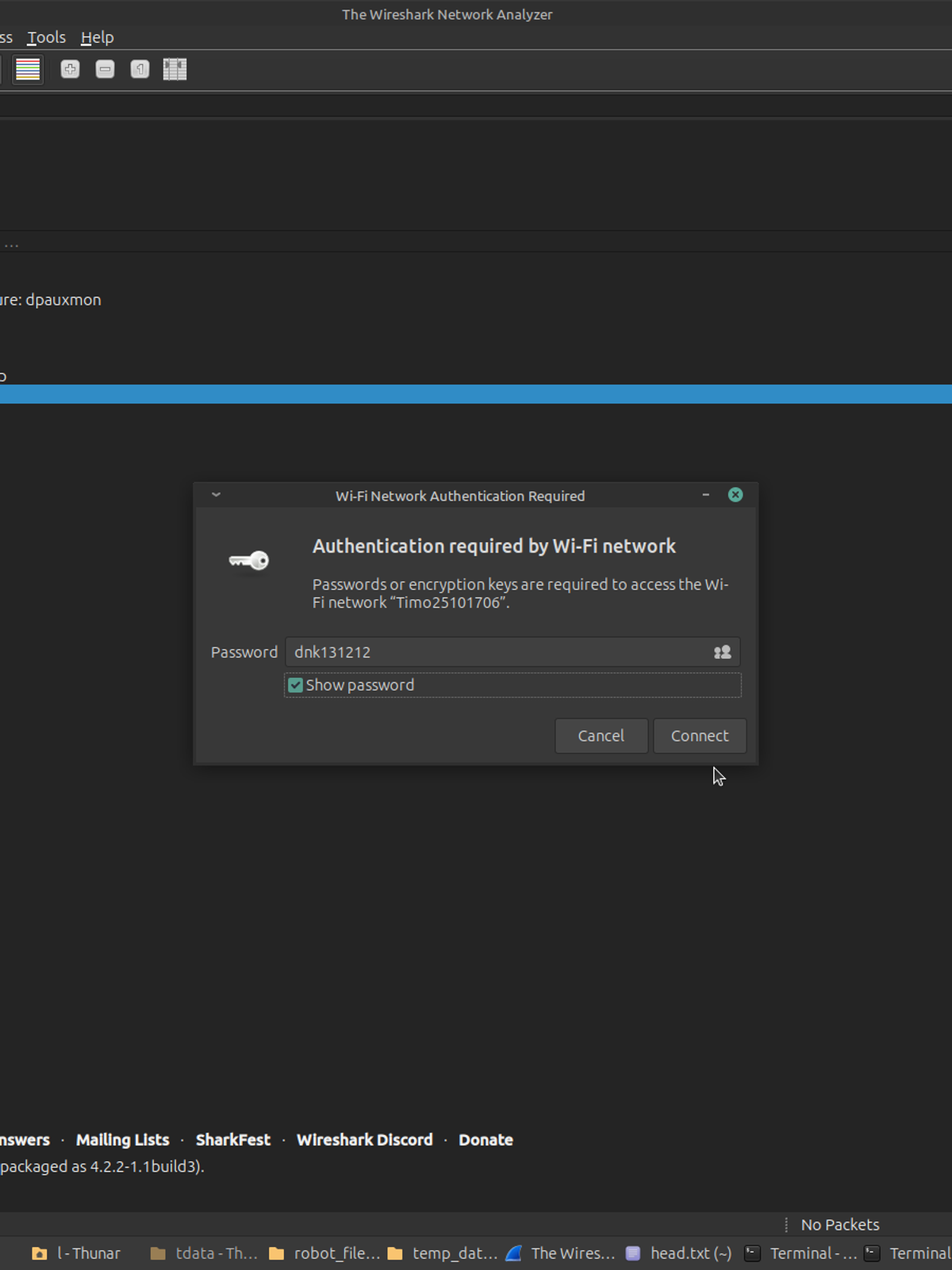Select the highlighted blue interface row
The image size is (952, 1270).
(476, 394)
